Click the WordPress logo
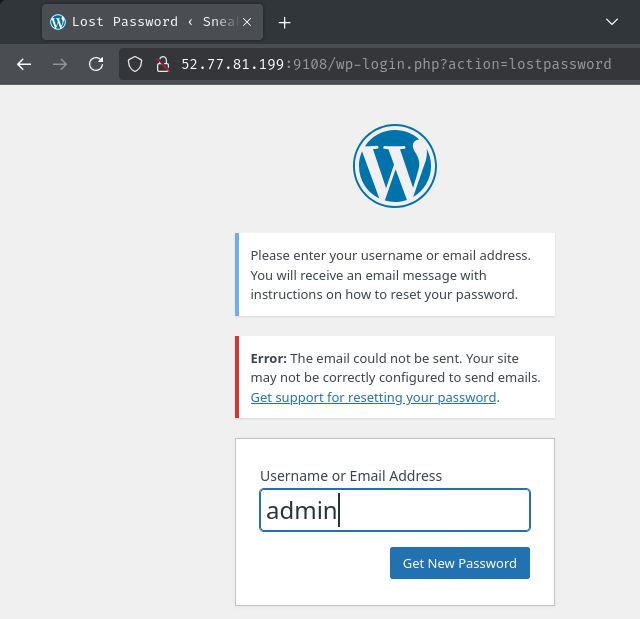640x619 pixels. (x=395, y=166)
